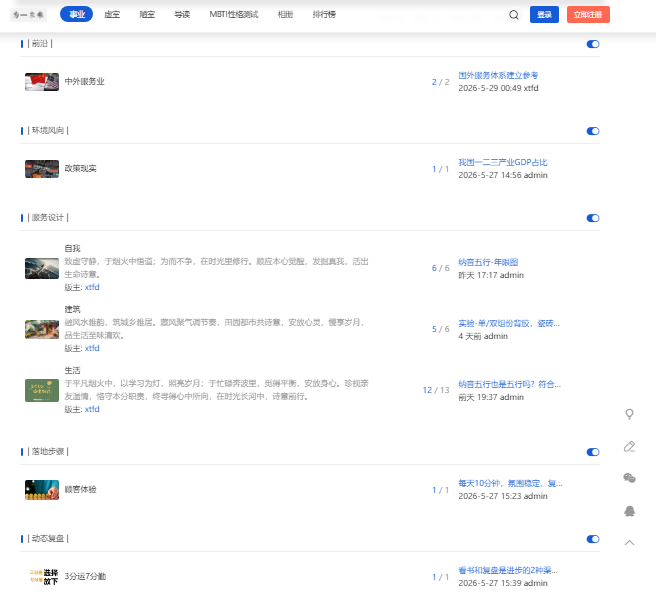Click the 落地步骤 section heading
The image size is (656, 601).
[x=48, y=452]
